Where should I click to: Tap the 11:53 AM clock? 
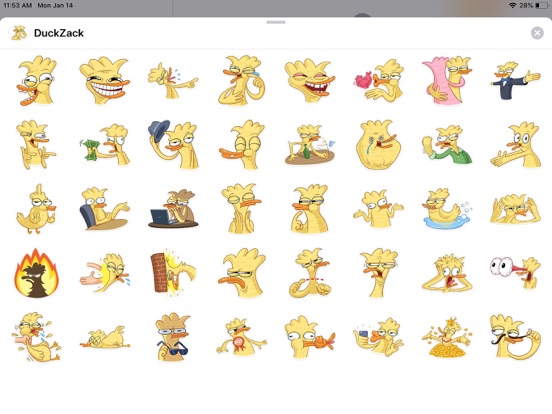[18, 5]
